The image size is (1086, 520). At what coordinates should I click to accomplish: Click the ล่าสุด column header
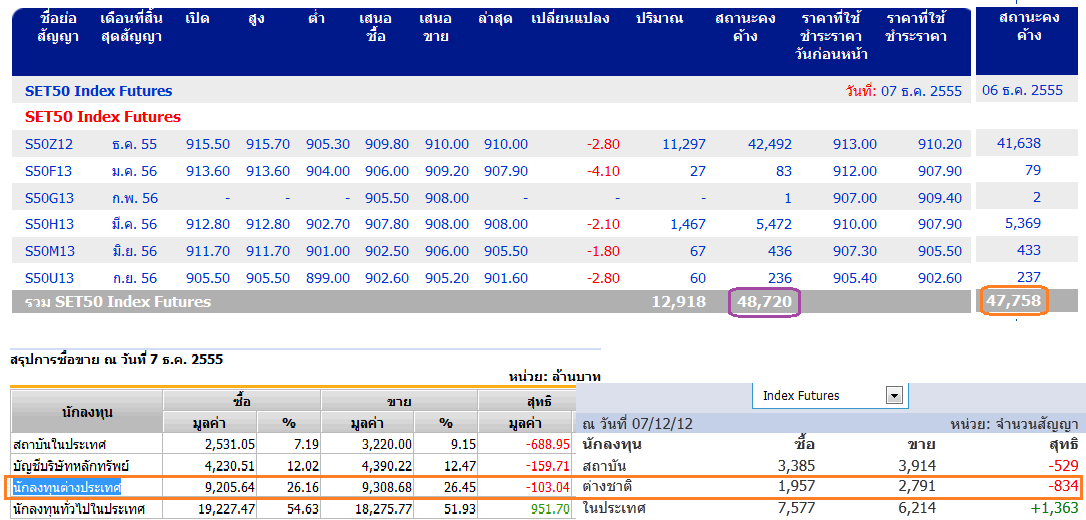point(495,19)
